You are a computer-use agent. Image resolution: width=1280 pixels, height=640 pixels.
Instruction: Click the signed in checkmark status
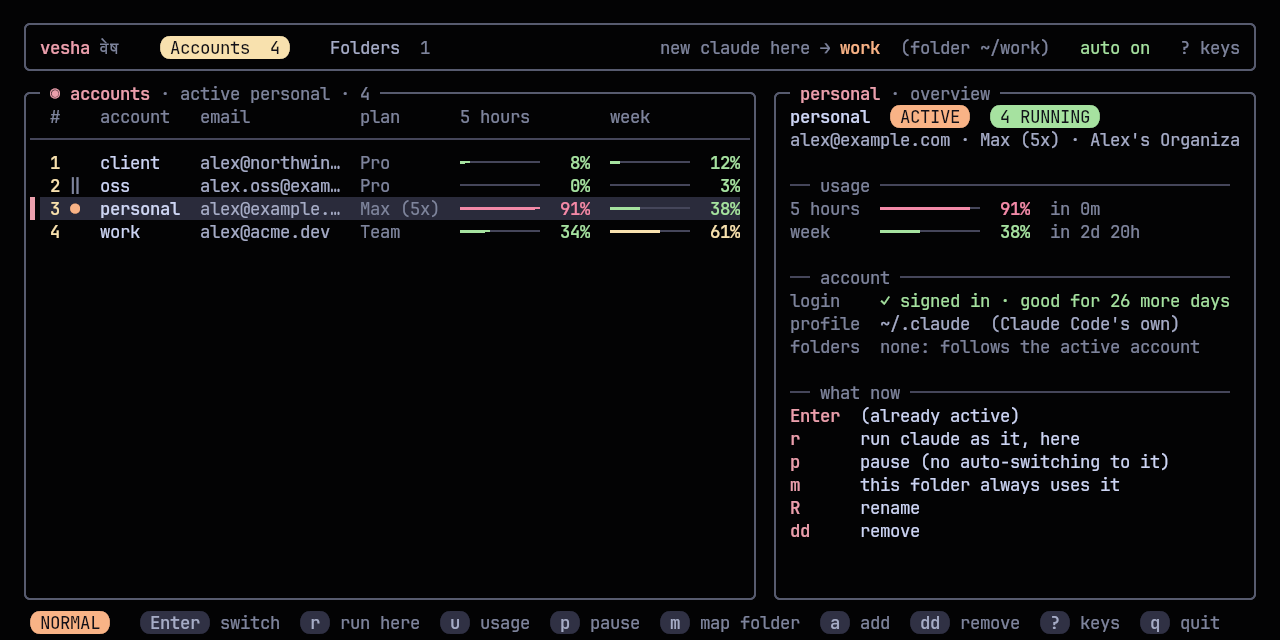[x=1055, y=301]
